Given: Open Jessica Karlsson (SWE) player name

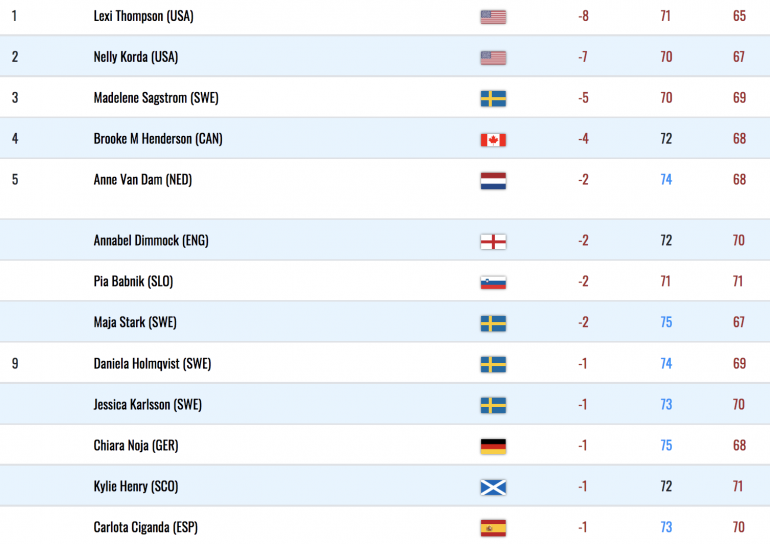Looking at the screenshot, I should (x=148, y=405).
